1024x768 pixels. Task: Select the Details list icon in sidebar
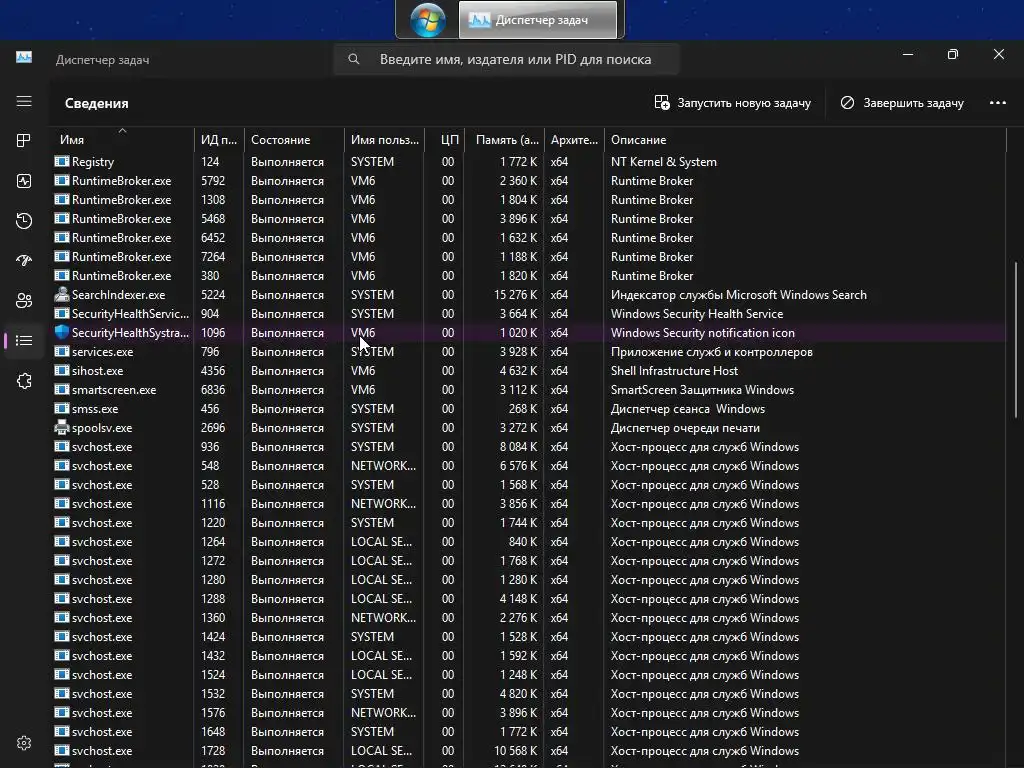coord(24,340)
